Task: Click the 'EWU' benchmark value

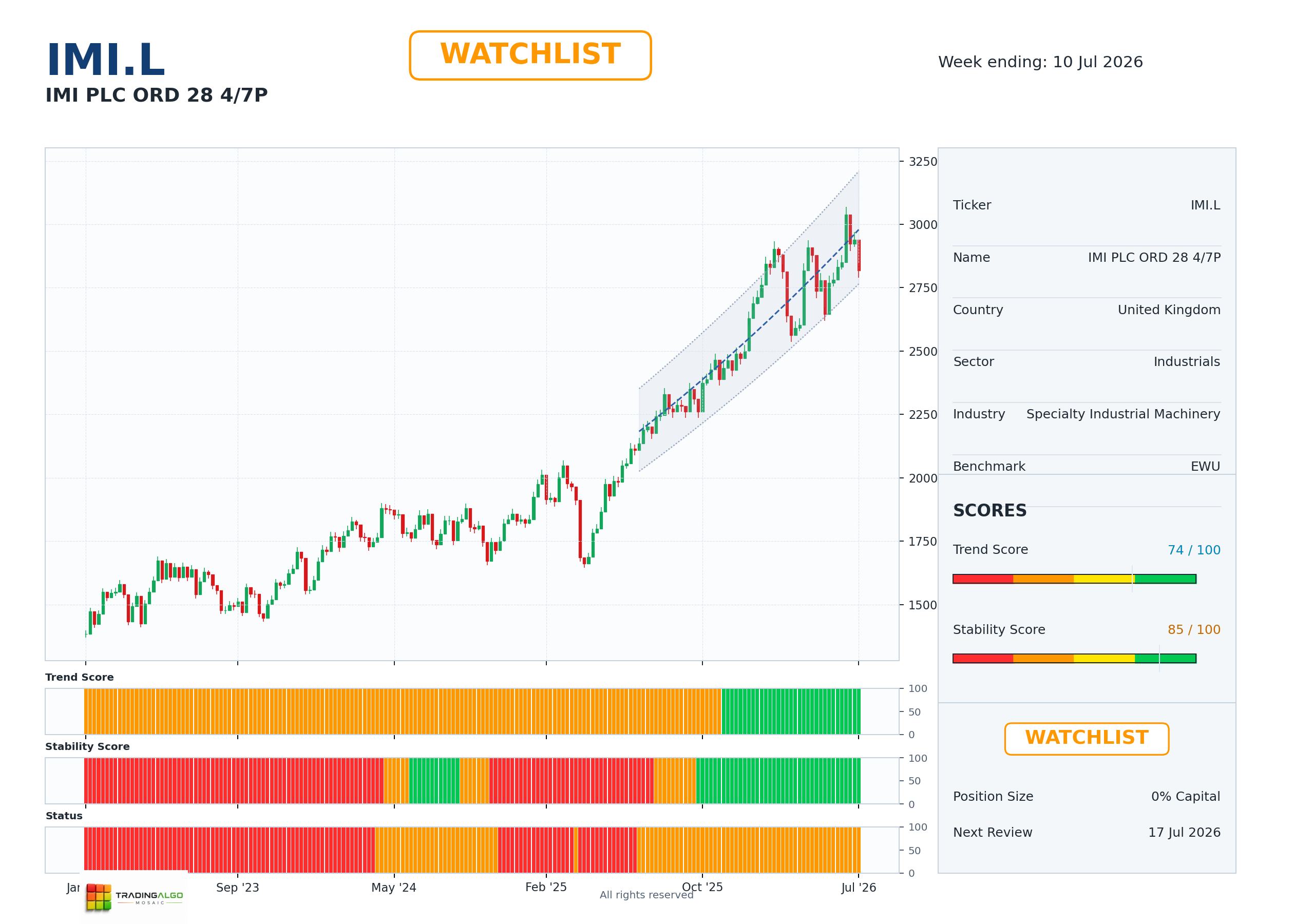Action: coord(1205,467)
